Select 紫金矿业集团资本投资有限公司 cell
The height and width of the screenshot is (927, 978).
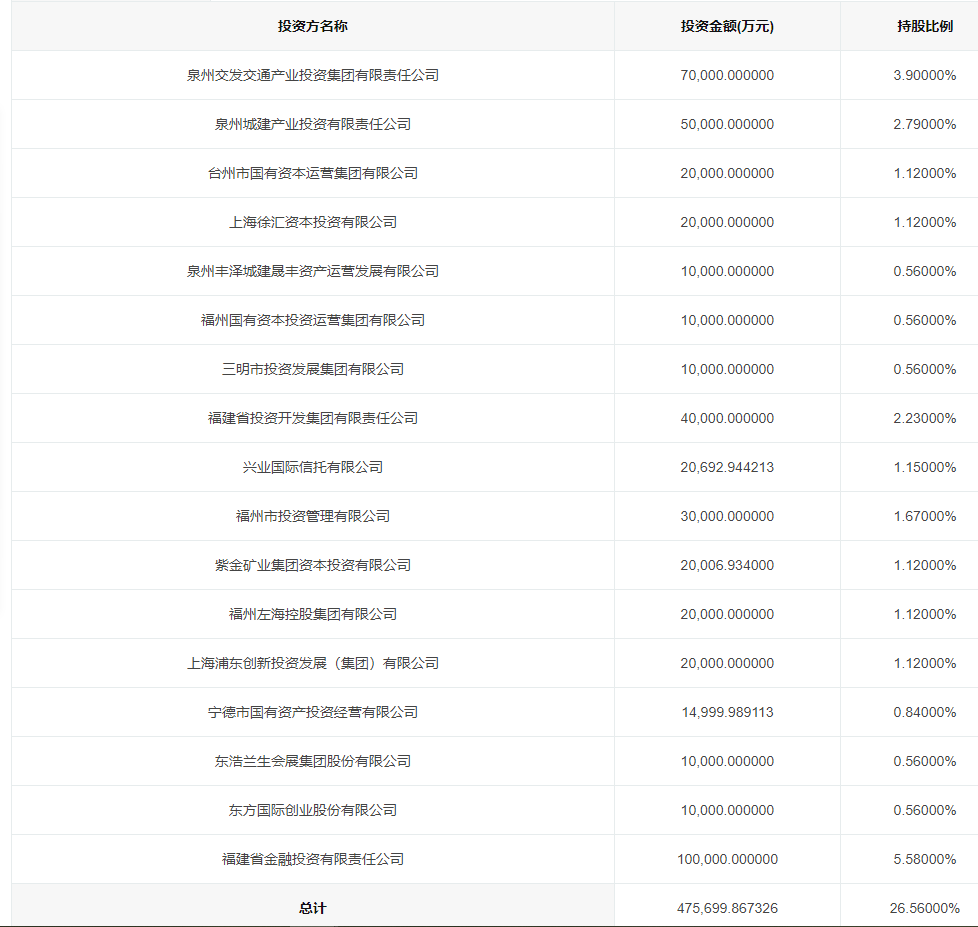[312, 565]
